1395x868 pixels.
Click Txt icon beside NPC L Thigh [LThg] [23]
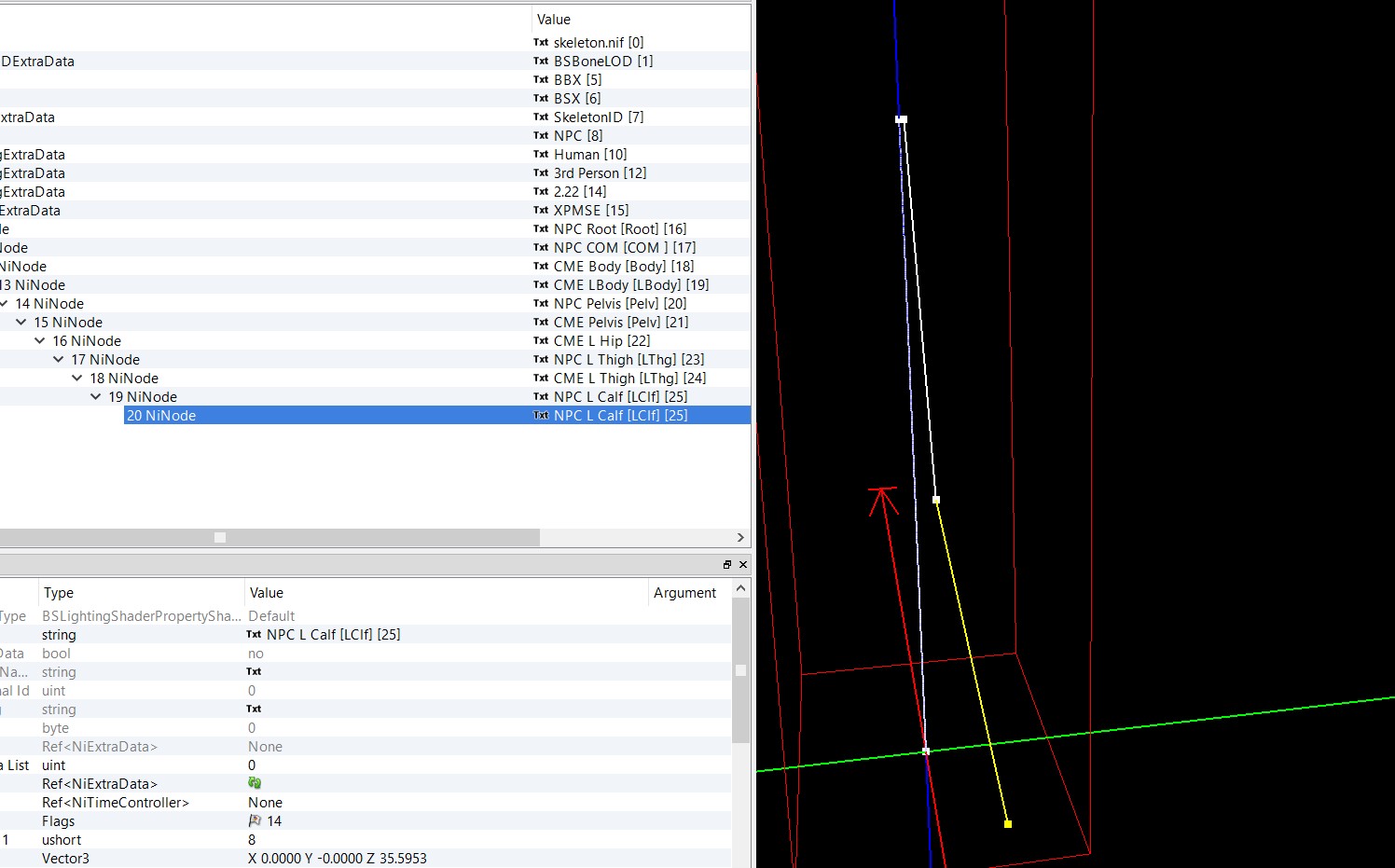[541, 360]
